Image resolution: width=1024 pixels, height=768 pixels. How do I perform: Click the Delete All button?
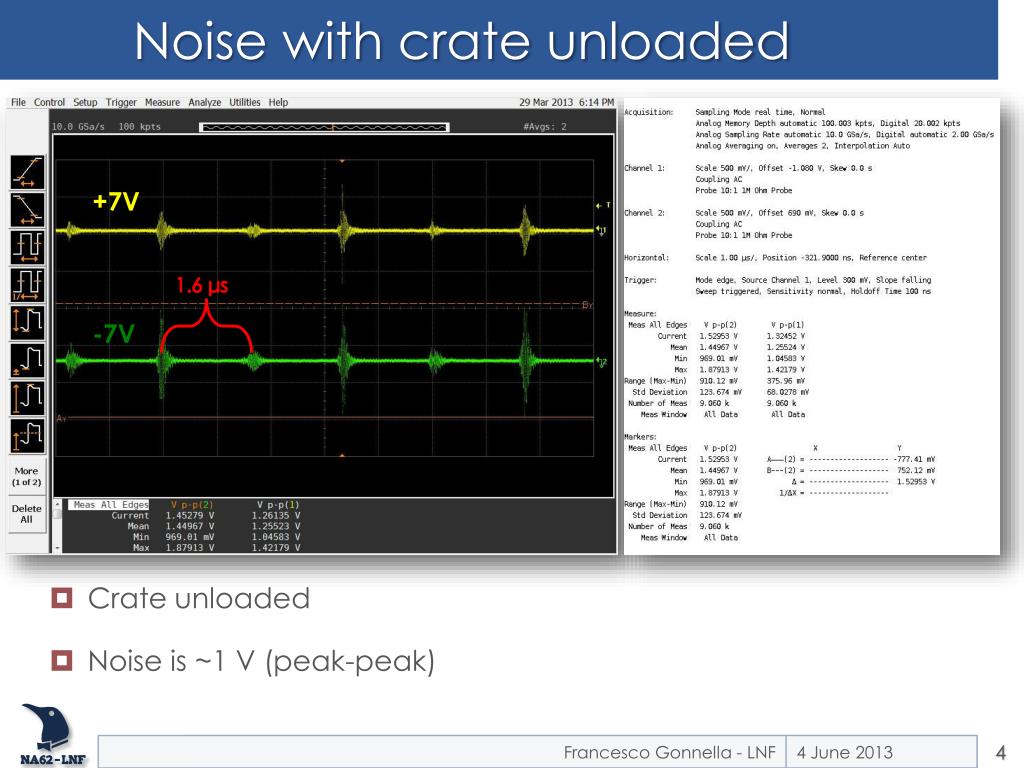click(26, 514)
